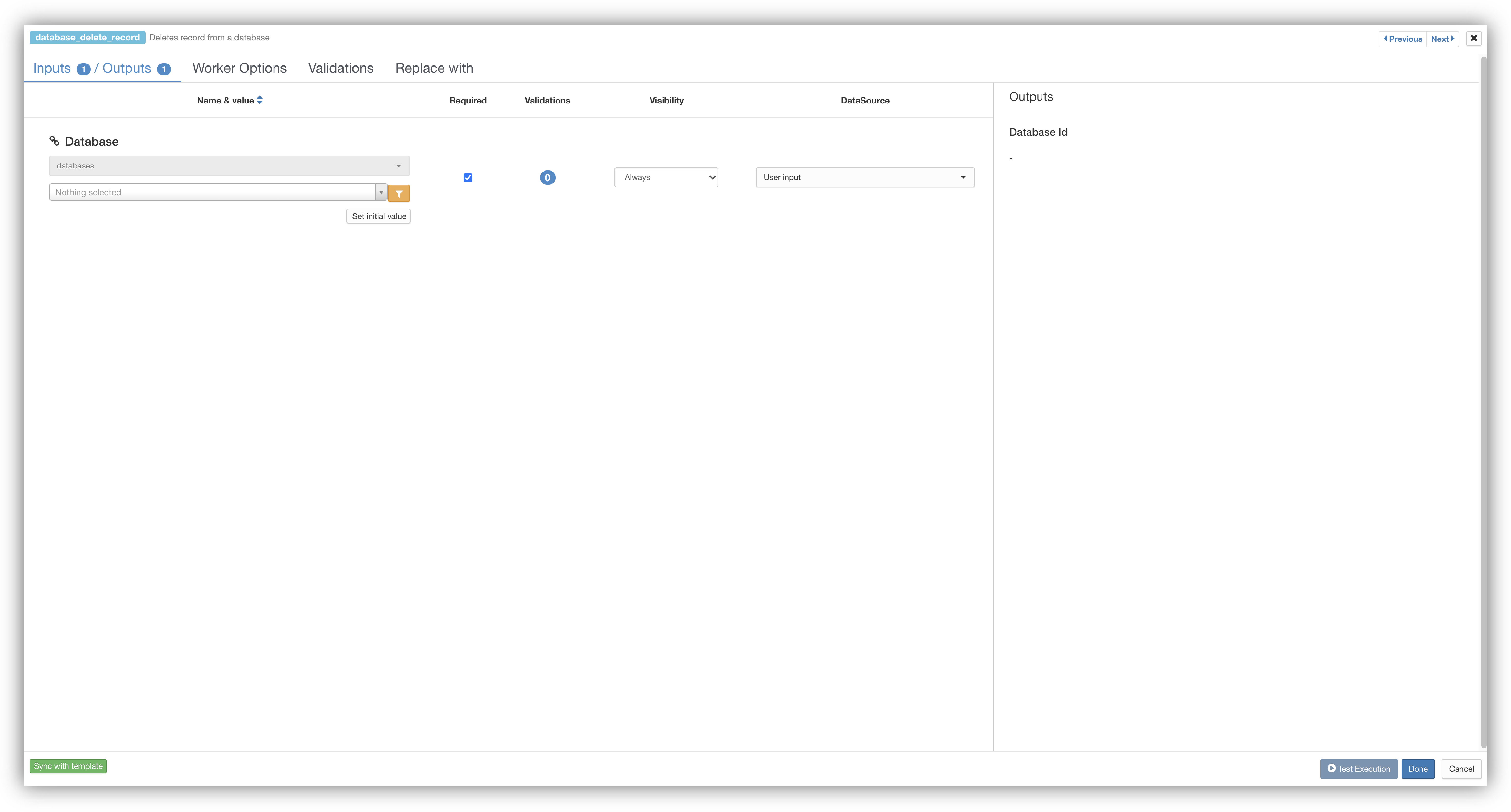Click the sort arrows next to Name & value
The width and height of the screenshot is (1511, 812).
click(x=260, y=100)
